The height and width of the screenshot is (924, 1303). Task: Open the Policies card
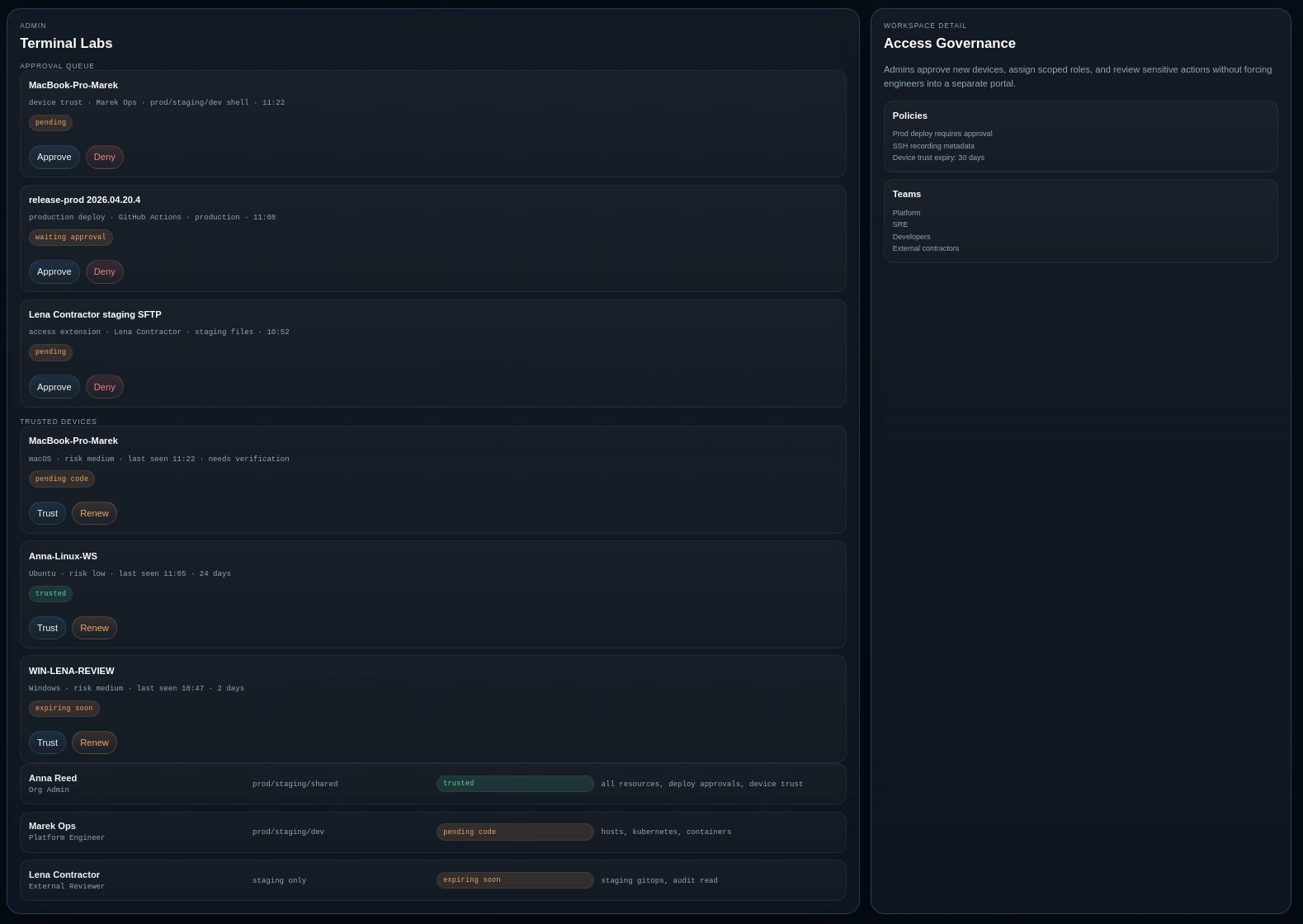(1080, 136)
